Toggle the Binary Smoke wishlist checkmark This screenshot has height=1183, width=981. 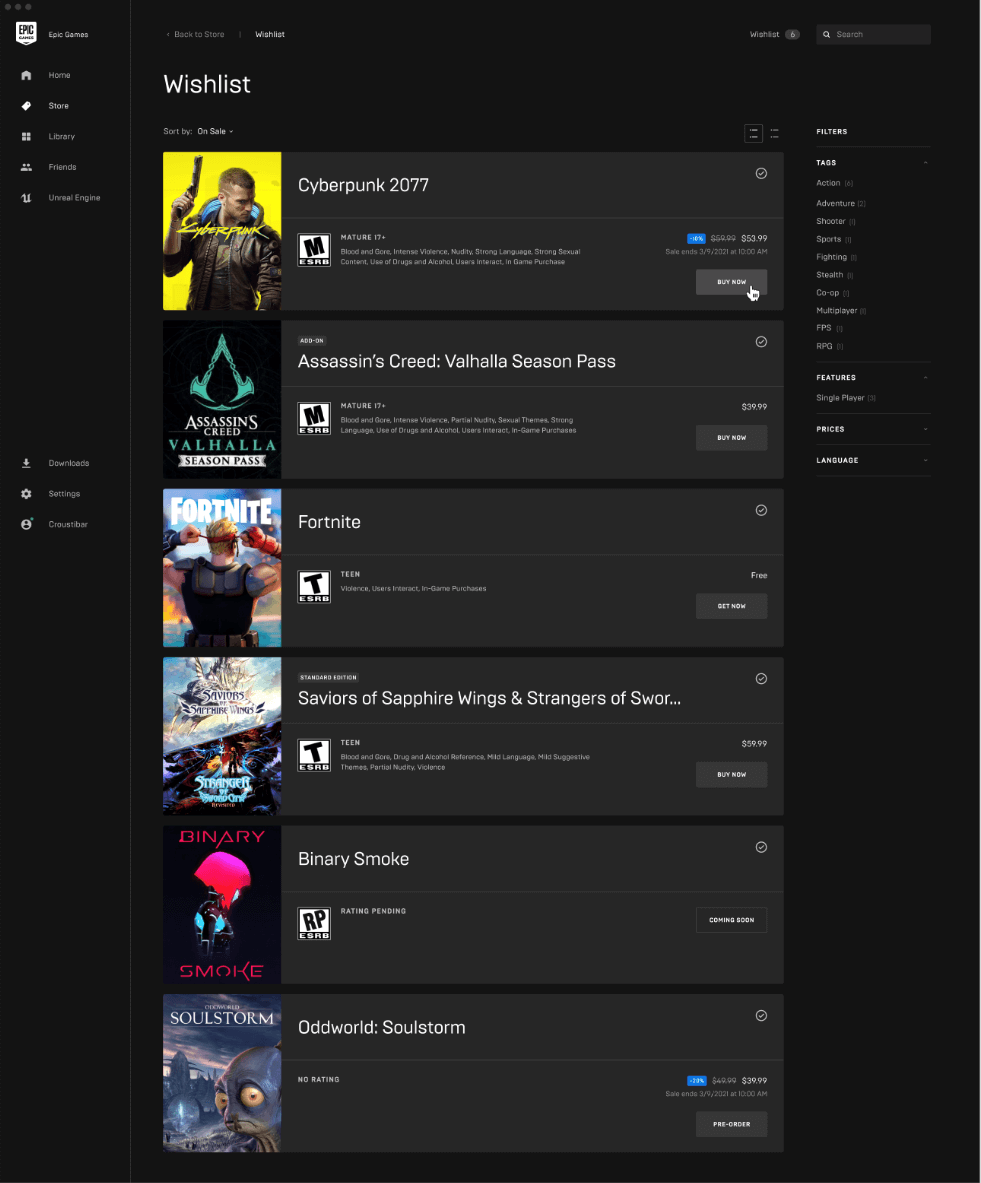click(761, 847)
